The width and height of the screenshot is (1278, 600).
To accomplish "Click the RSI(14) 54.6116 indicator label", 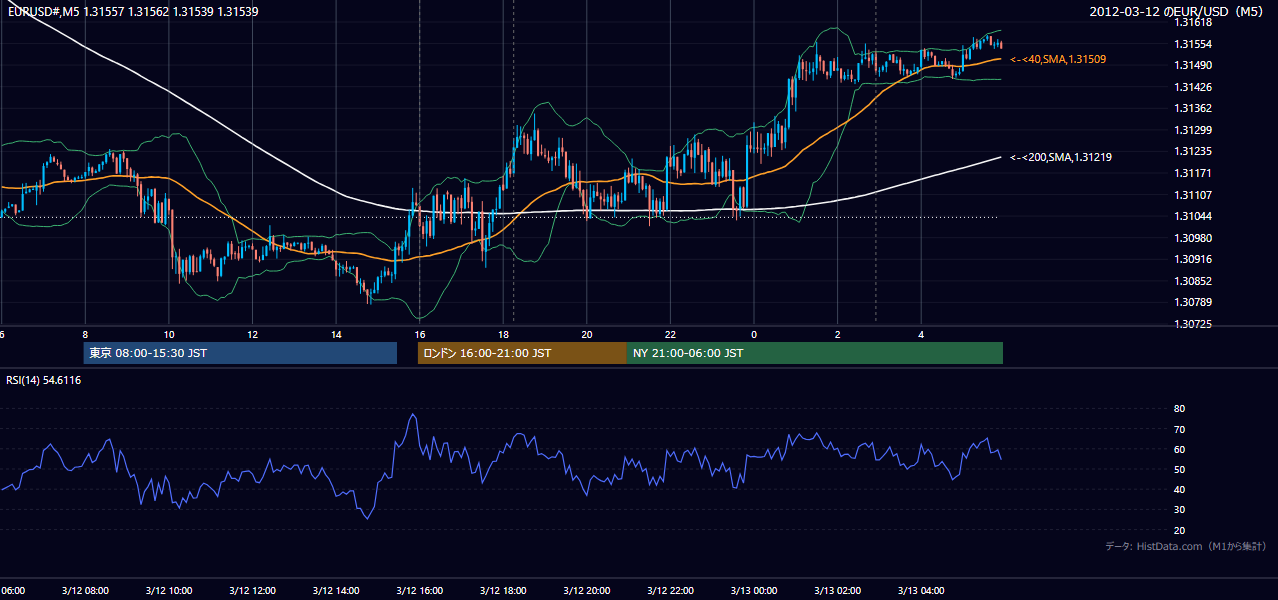I will [x=44, y=380].
